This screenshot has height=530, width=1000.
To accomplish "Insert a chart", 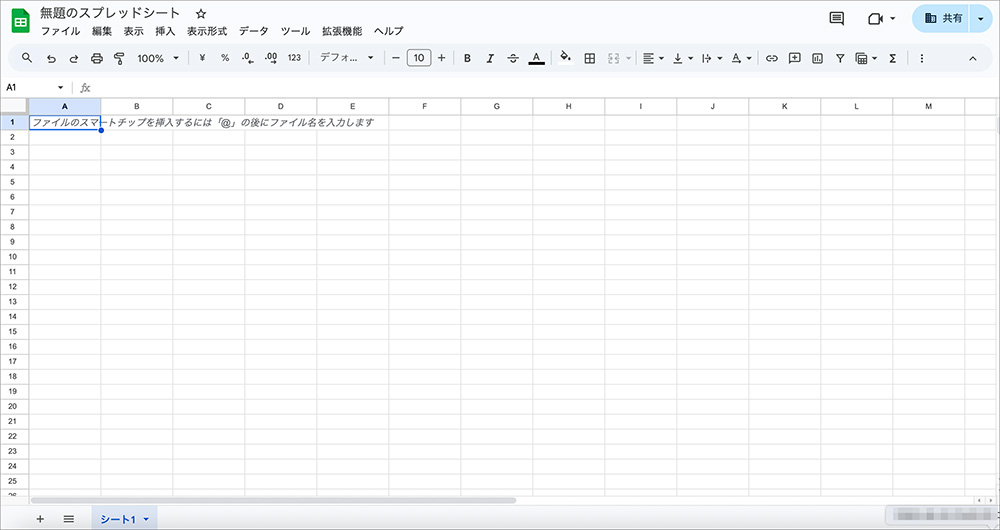I will click(x=817, y=59).
